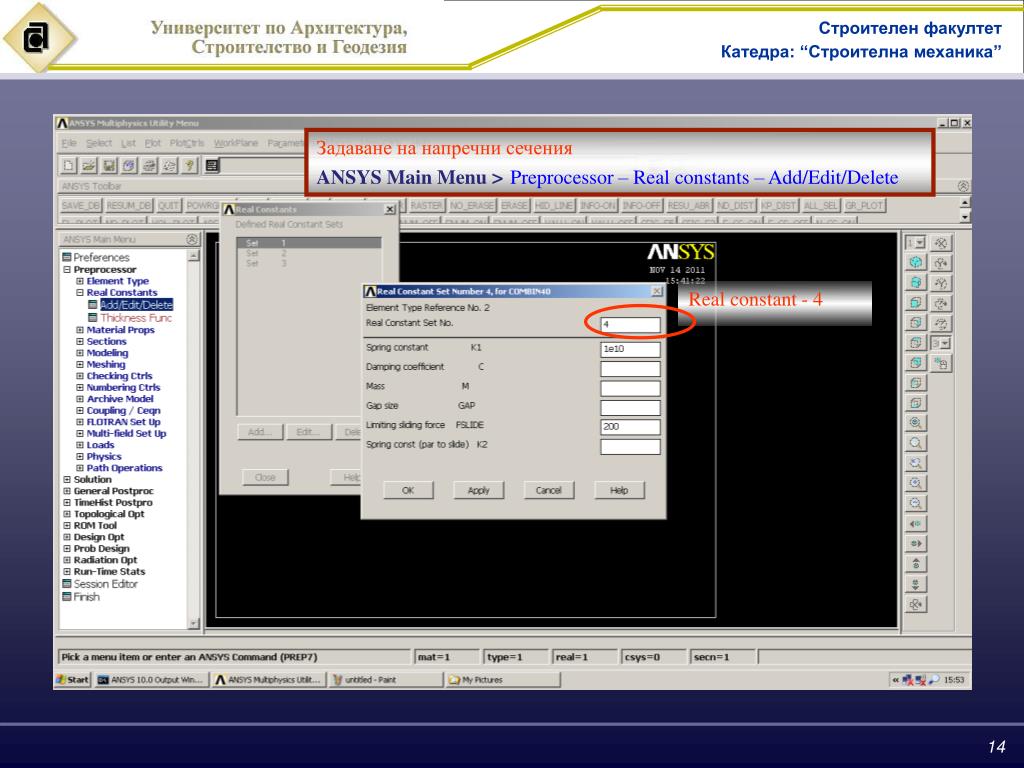Click the Spring const K2 field
This screenshot has width=1024, height=768.
pyautogui.click(x=630, y=447)
